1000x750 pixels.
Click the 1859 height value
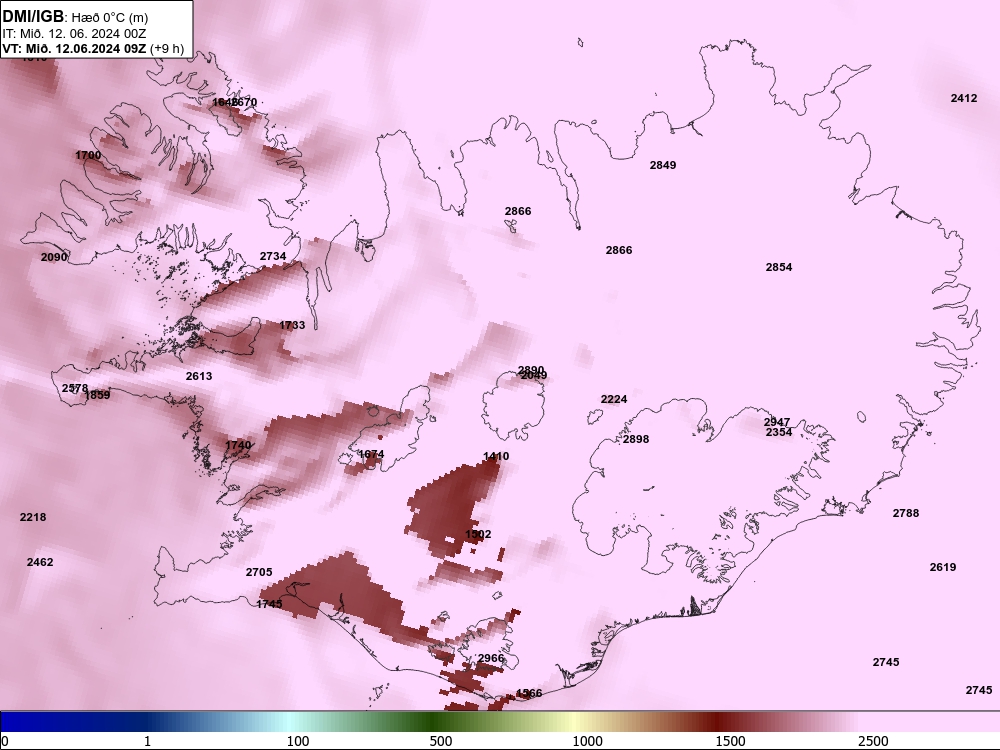click(x=98, y=395)
